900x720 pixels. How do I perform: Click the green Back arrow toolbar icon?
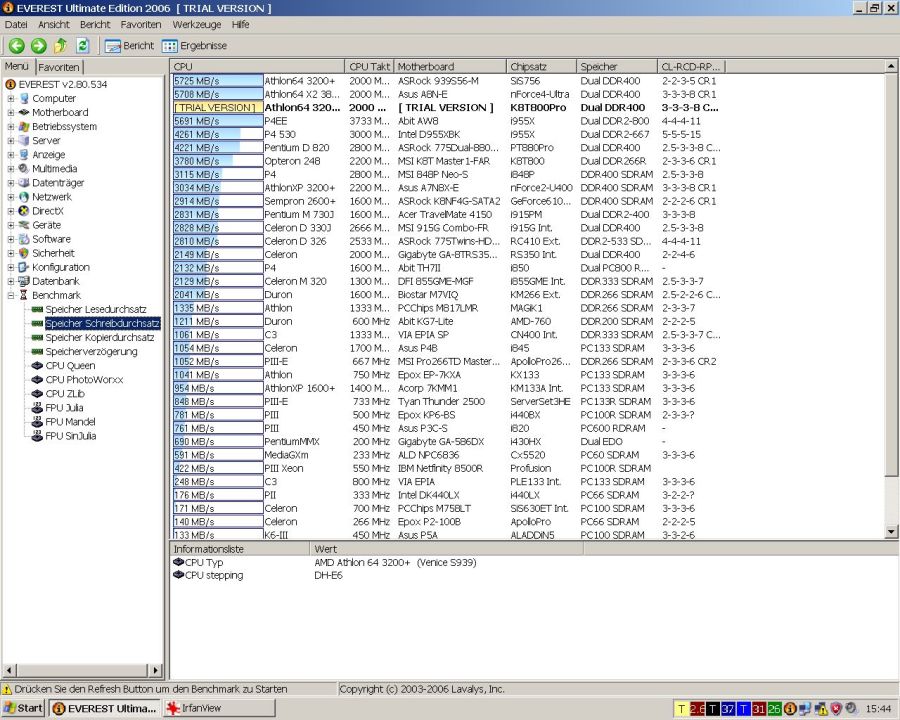coord(16,45)
